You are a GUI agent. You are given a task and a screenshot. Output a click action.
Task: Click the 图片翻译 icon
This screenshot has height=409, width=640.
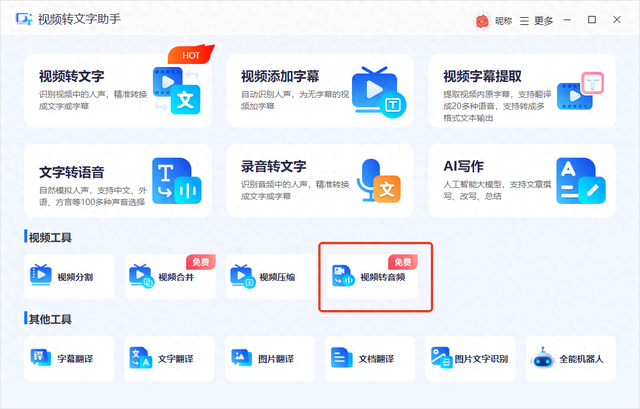click(x=242, y=358)
